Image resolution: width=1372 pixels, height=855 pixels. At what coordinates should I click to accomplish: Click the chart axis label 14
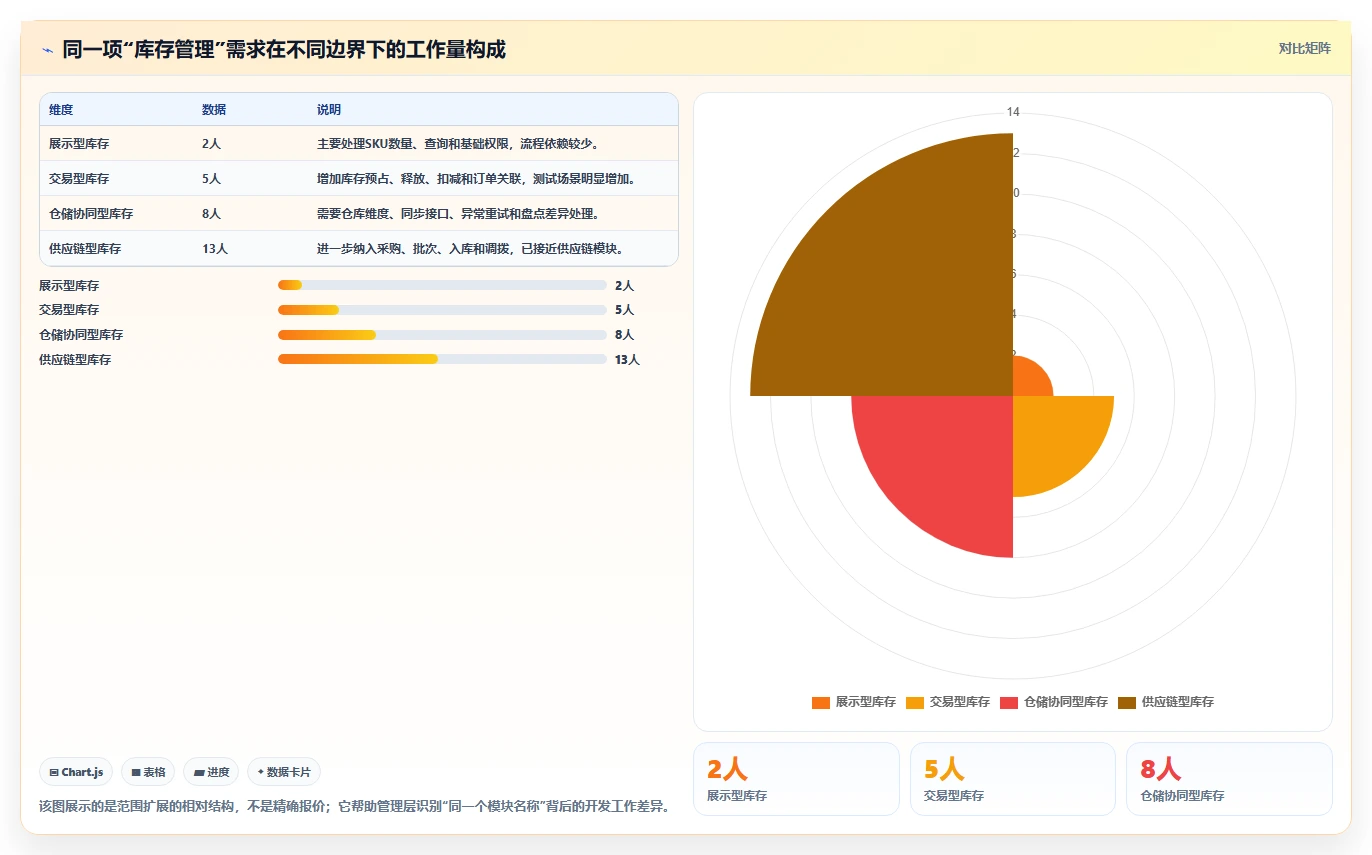pos(1013,112)
